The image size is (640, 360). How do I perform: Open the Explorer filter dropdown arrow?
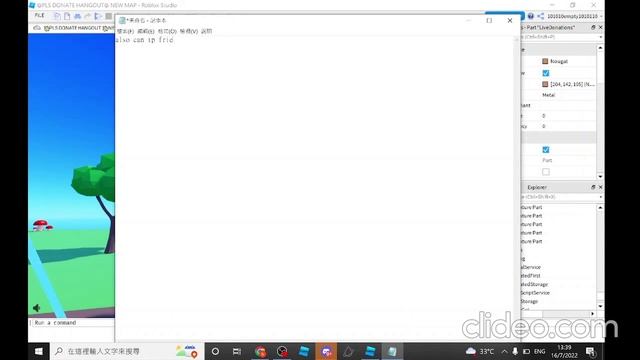point(600,197)
